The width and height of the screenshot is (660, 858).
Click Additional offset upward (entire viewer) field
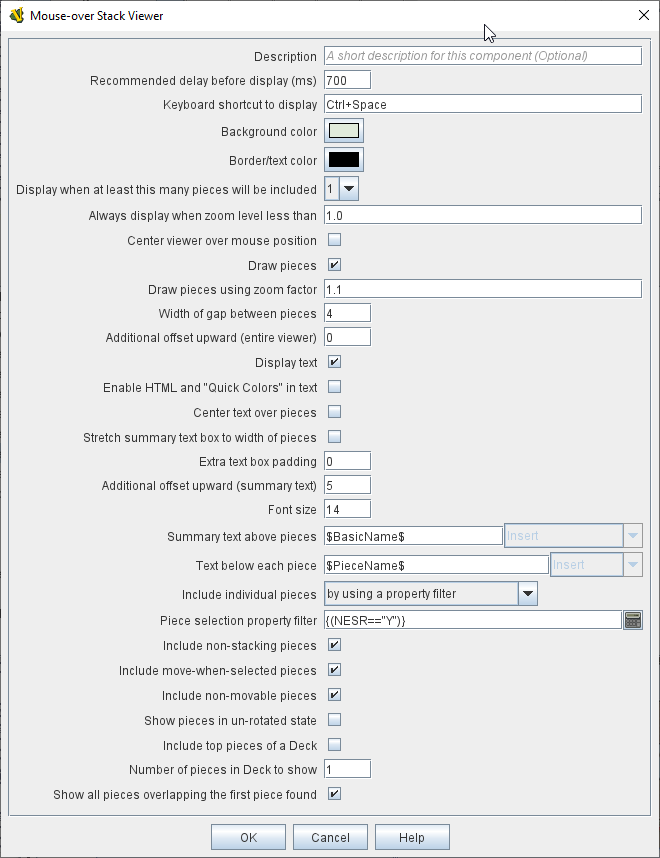(x=348, y=337)
